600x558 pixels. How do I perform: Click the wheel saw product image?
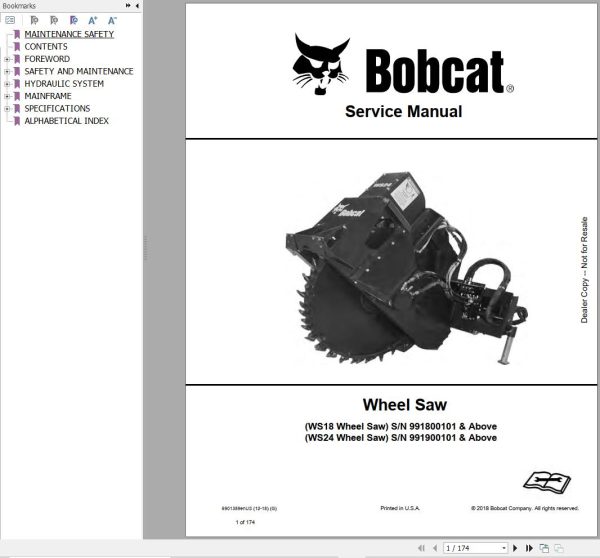[x=406, y=268]
